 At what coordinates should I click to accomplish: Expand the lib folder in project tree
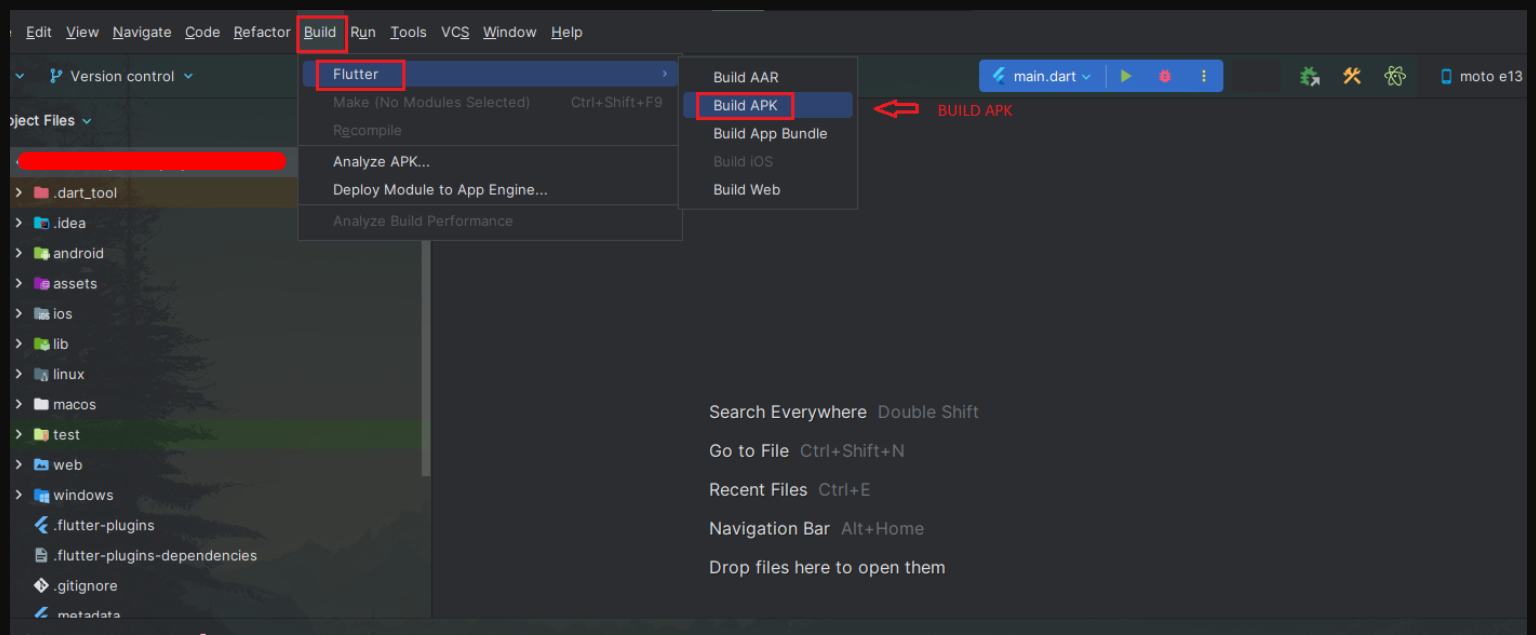18,344
